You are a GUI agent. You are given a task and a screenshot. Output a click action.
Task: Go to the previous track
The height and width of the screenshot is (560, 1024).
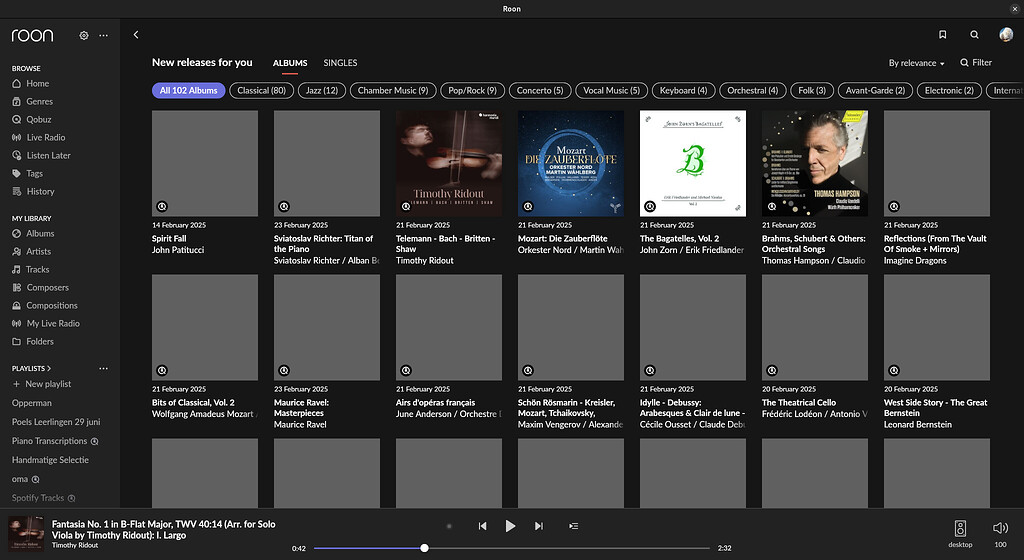click(482, 526)
